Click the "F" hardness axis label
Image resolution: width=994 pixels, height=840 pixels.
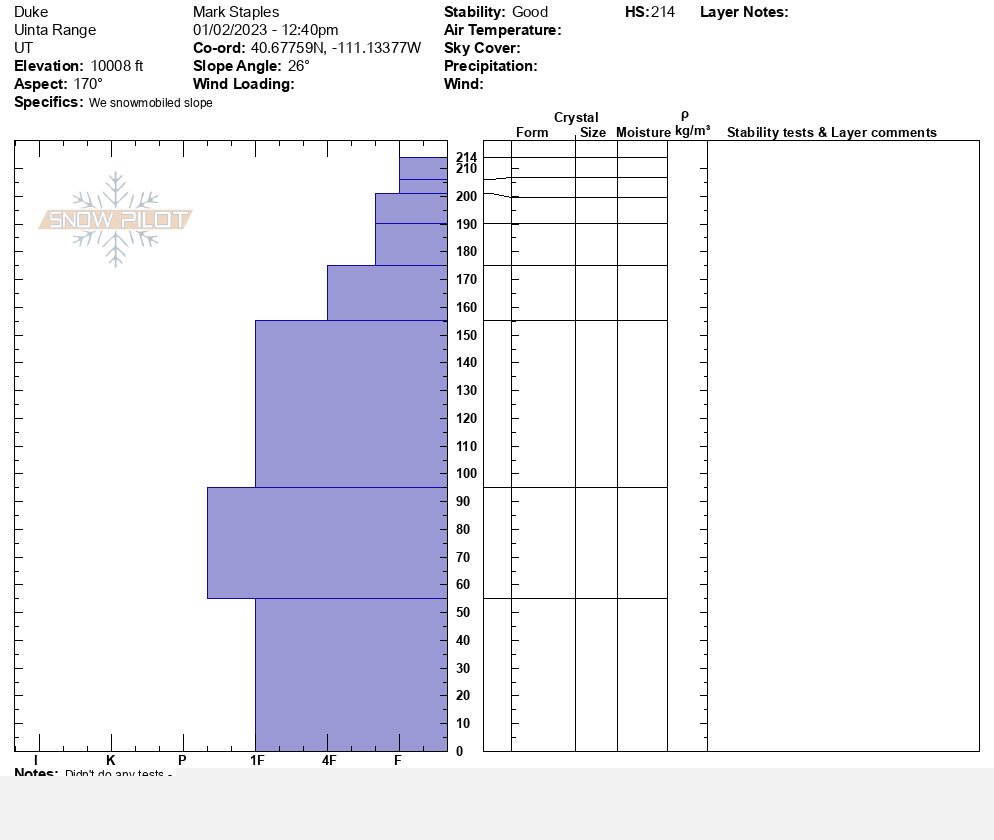pyautogui.click(x=398, y=760)
